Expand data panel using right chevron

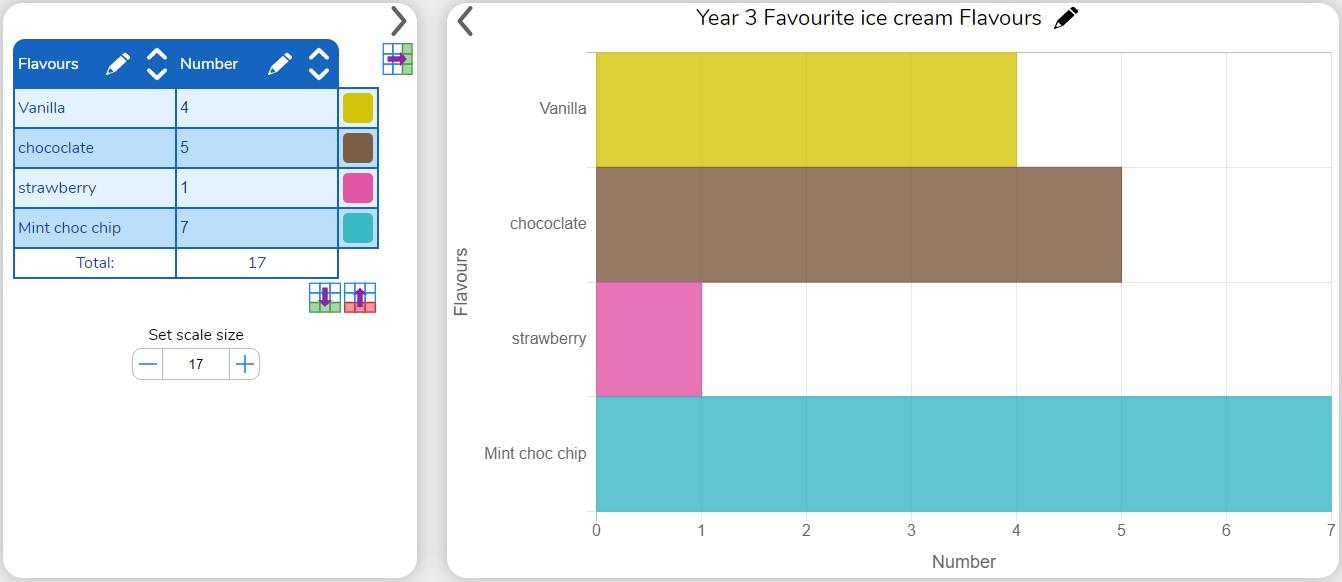(398, 21)
